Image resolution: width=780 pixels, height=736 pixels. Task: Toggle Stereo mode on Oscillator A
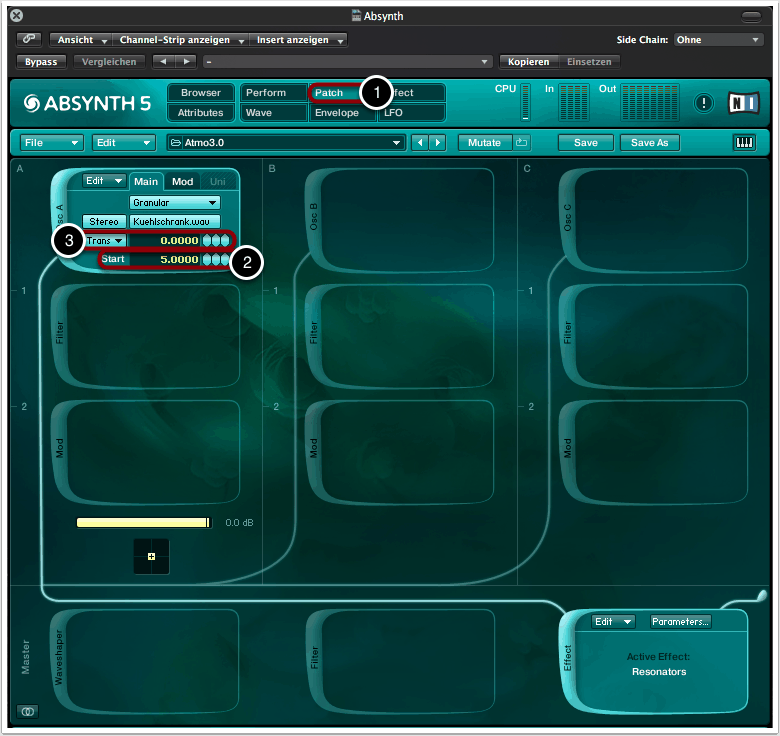point(104,221)
